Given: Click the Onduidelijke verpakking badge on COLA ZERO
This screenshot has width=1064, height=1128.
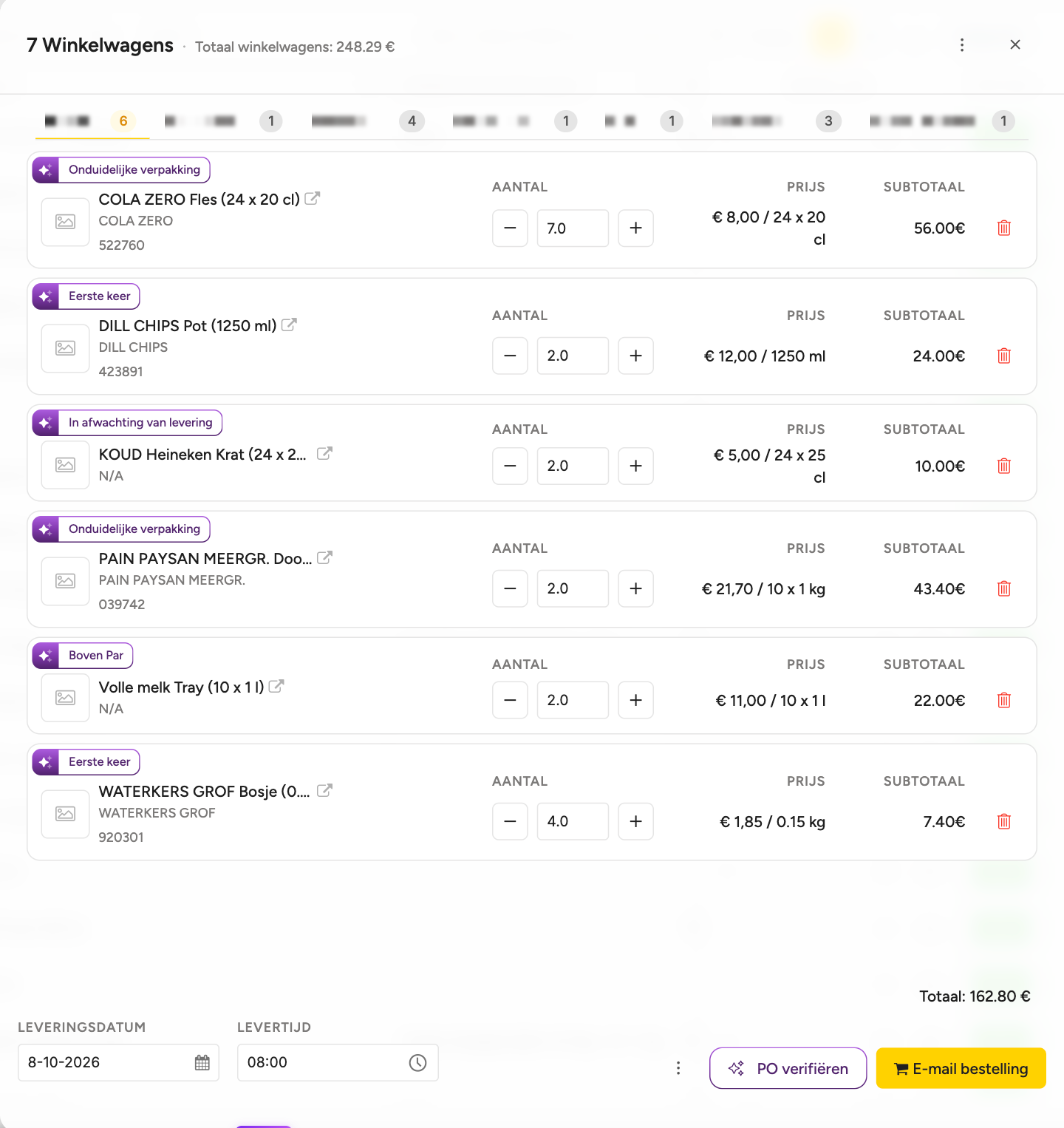Looking at the screenshot, I should (x=122, y=170).
